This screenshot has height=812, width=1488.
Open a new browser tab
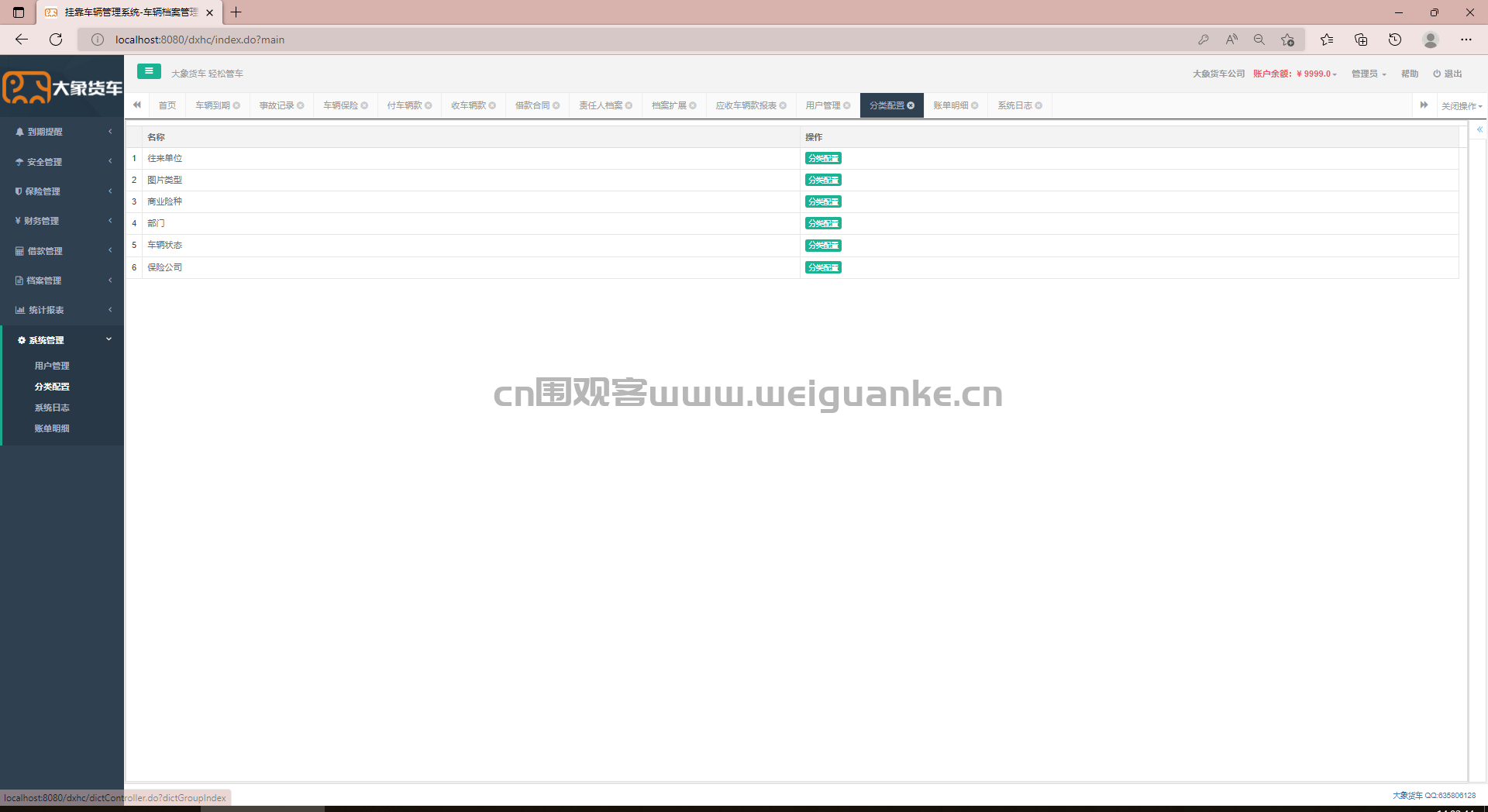pyautogui.click(x=236, y=12)
